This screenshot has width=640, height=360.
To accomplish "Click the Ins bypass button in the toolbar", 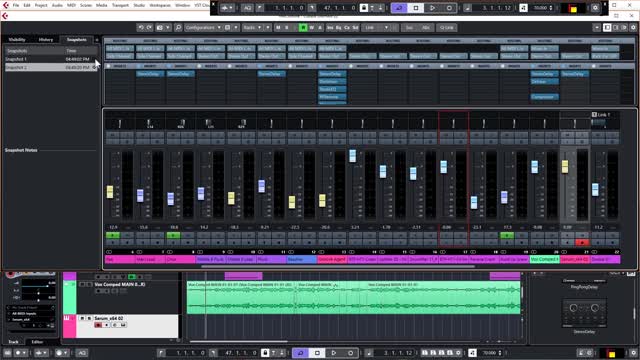I will (x=330, y=28).
